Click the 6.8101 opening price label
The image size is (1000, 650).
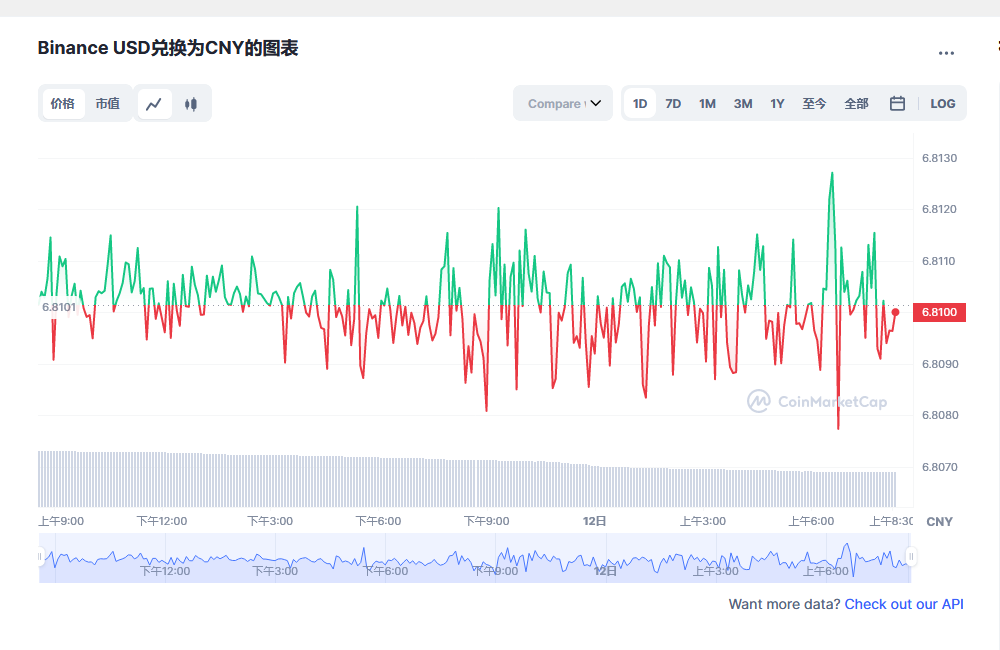click(x=59, y=307)
